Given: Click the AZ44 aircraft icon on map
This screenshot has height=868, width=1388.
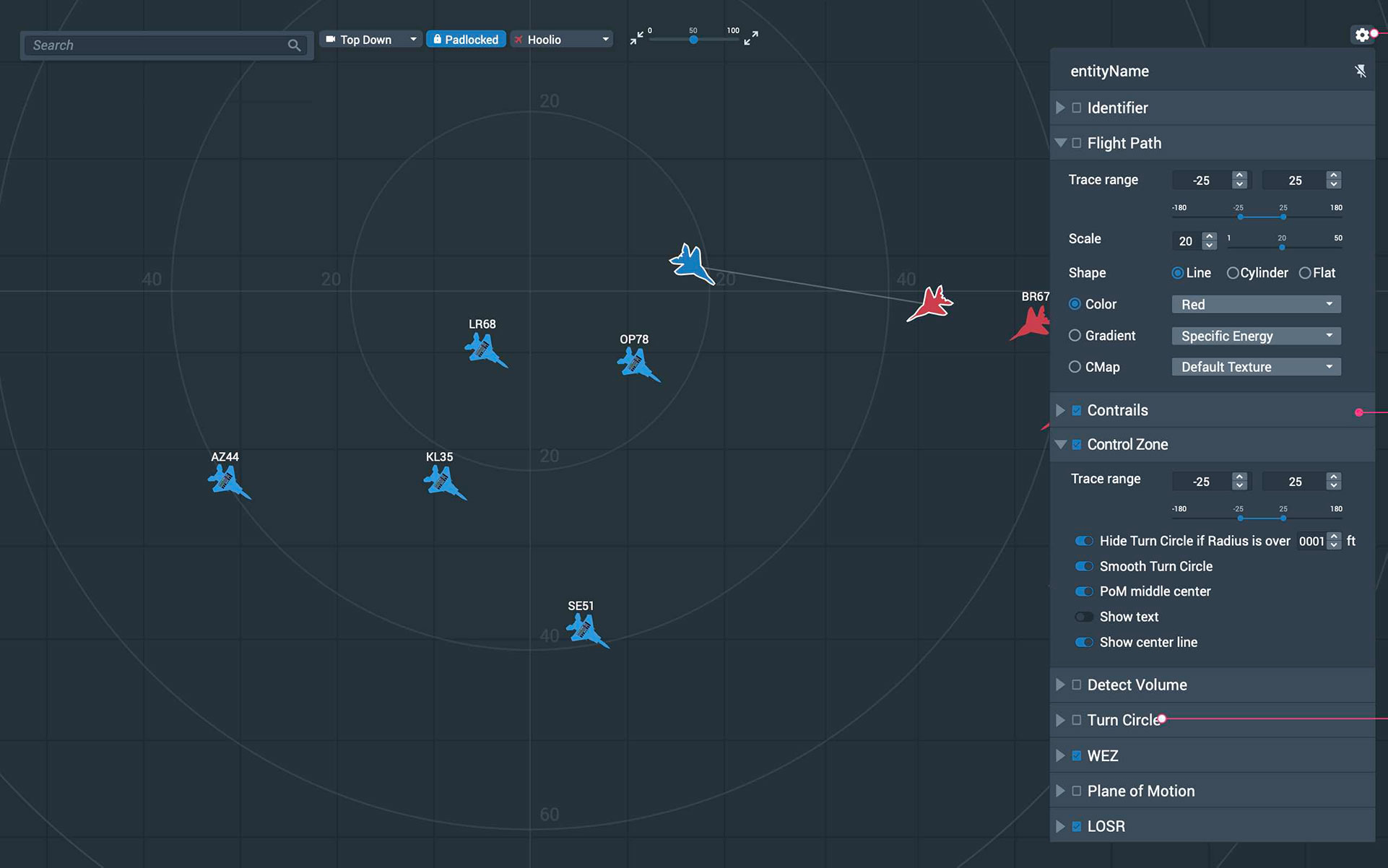Looking at the screenshot, I should tap(227, 483).
